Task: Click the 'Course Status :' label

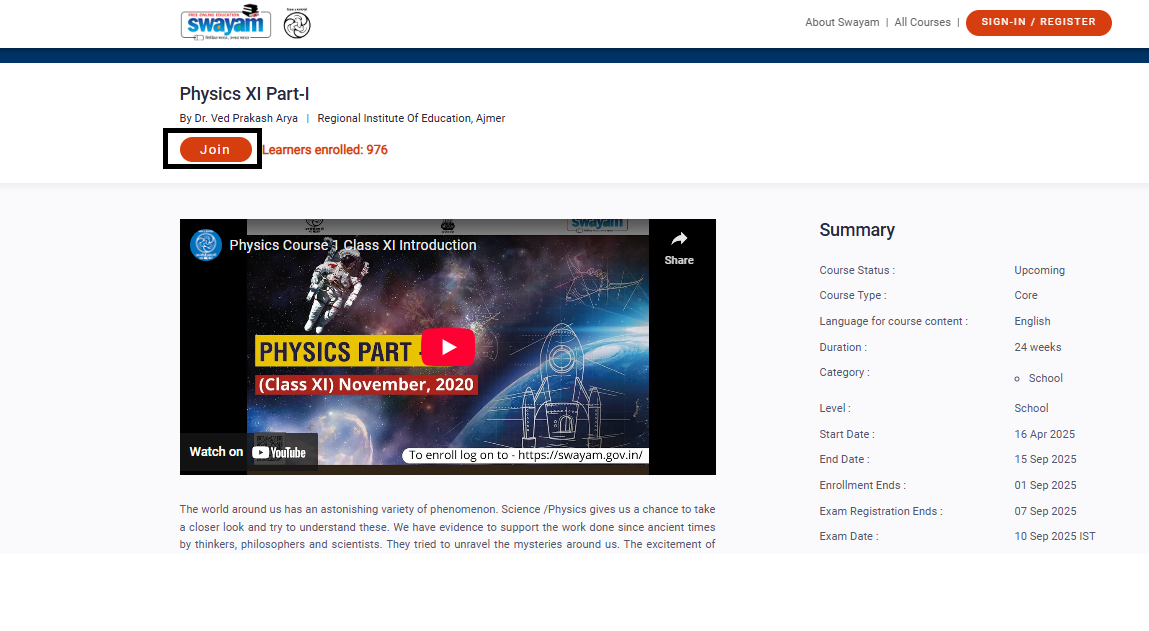Action: [x=857, y=270]
